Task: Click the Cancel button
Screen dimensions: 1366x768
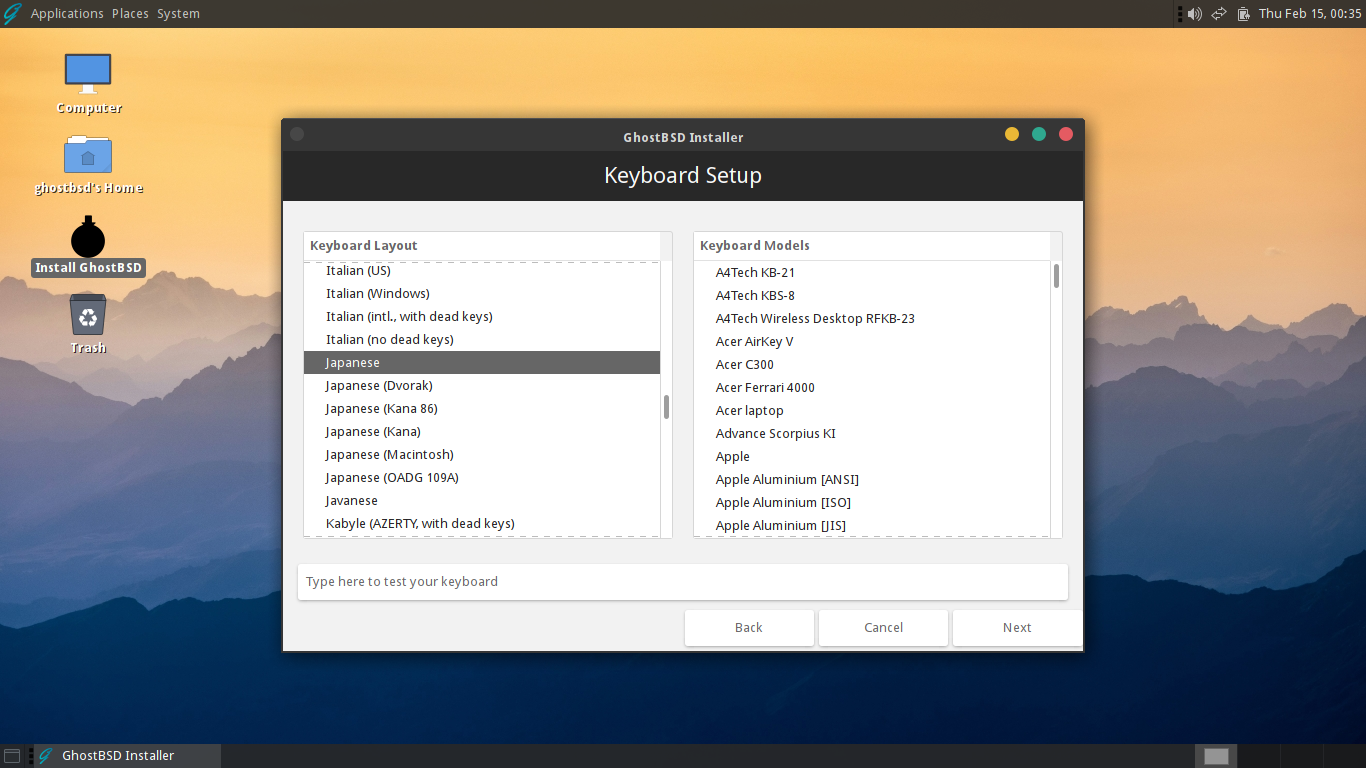Action: [883, 628]
